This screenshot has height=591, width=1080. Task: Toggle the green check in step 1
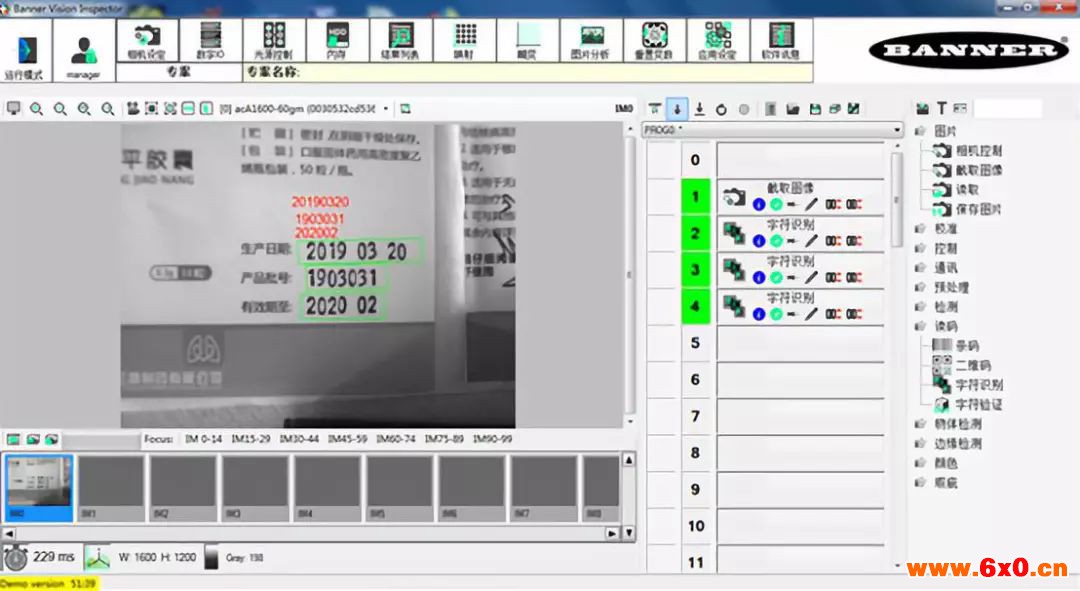(776, 204)
